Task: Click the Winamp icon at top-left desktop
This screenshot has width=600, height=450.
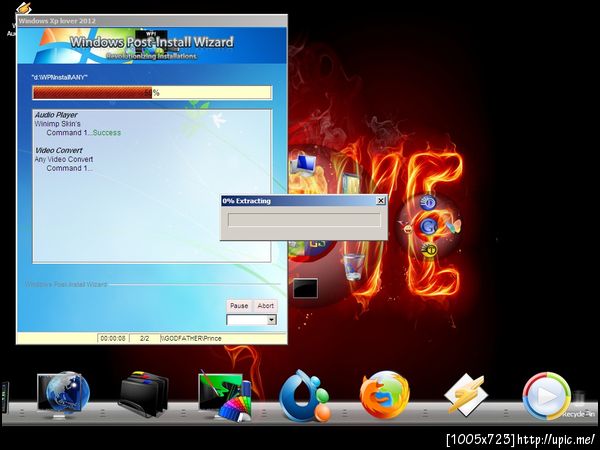Action: pos(24,8)
